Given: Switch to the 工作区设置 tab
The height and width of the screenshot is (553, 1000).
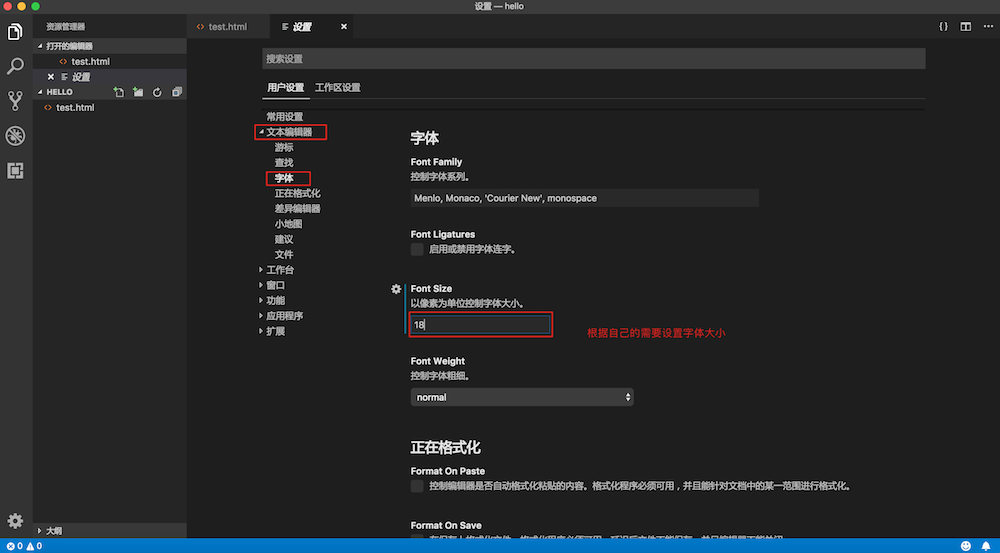Looking at the screenshot, I should (x=338, y=88).
